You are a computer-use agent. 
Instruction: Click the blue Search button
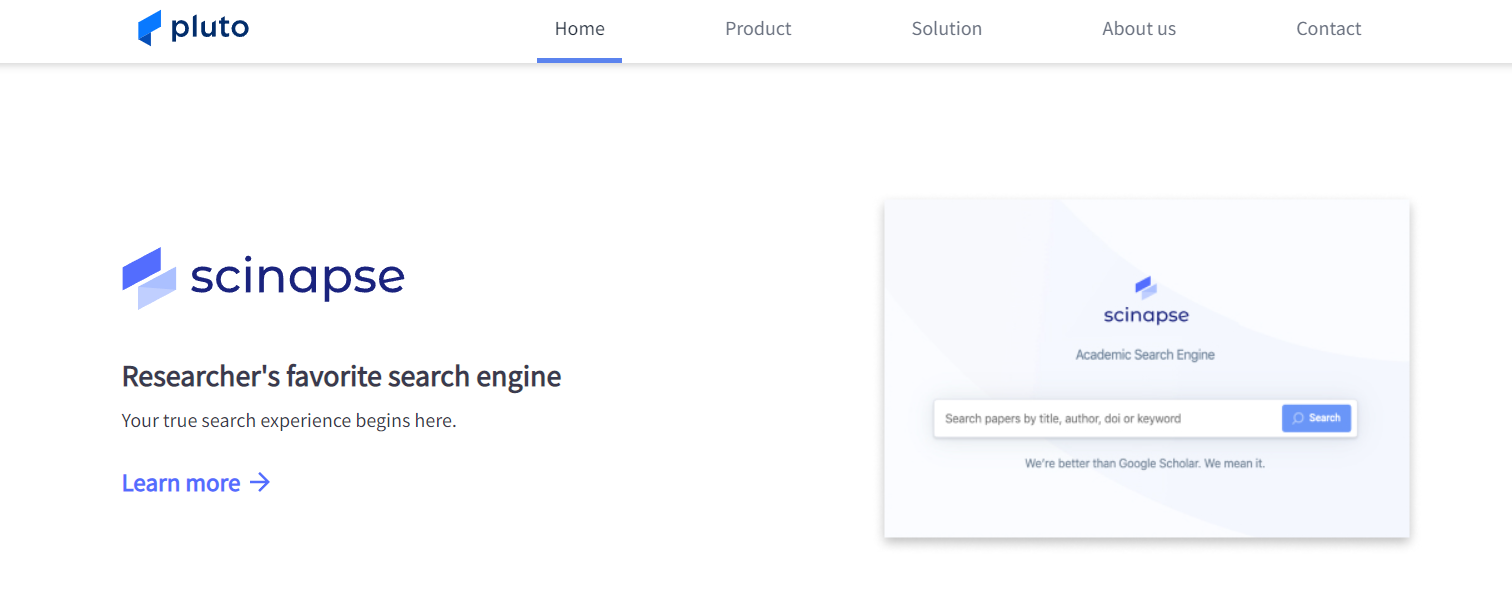click(1316, 418)
